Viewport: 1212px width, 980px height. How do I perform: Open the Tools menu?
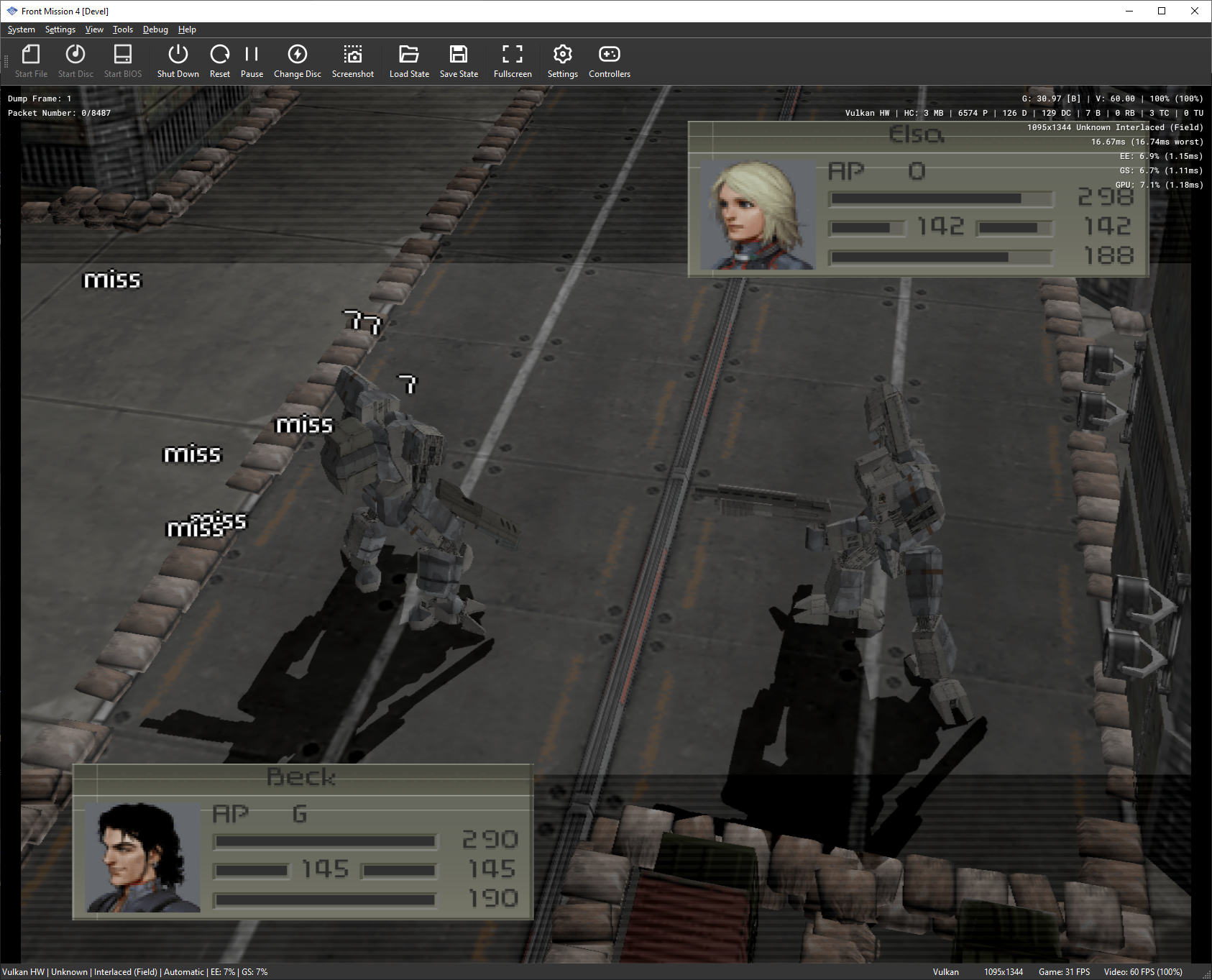(x=123, y=29)
